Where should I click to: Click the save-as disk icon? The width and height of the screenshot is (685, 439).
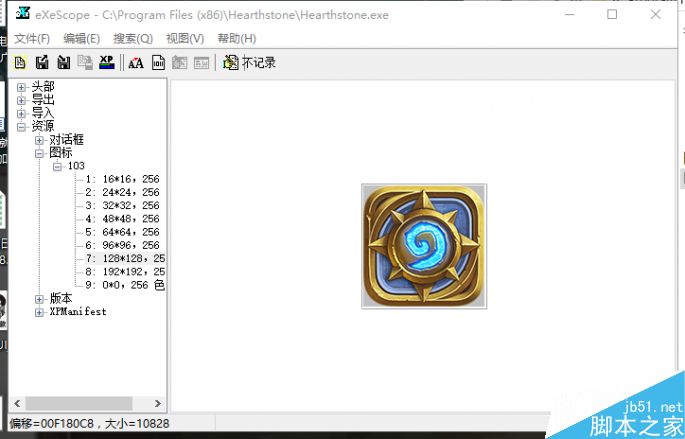tap(63, 63)
